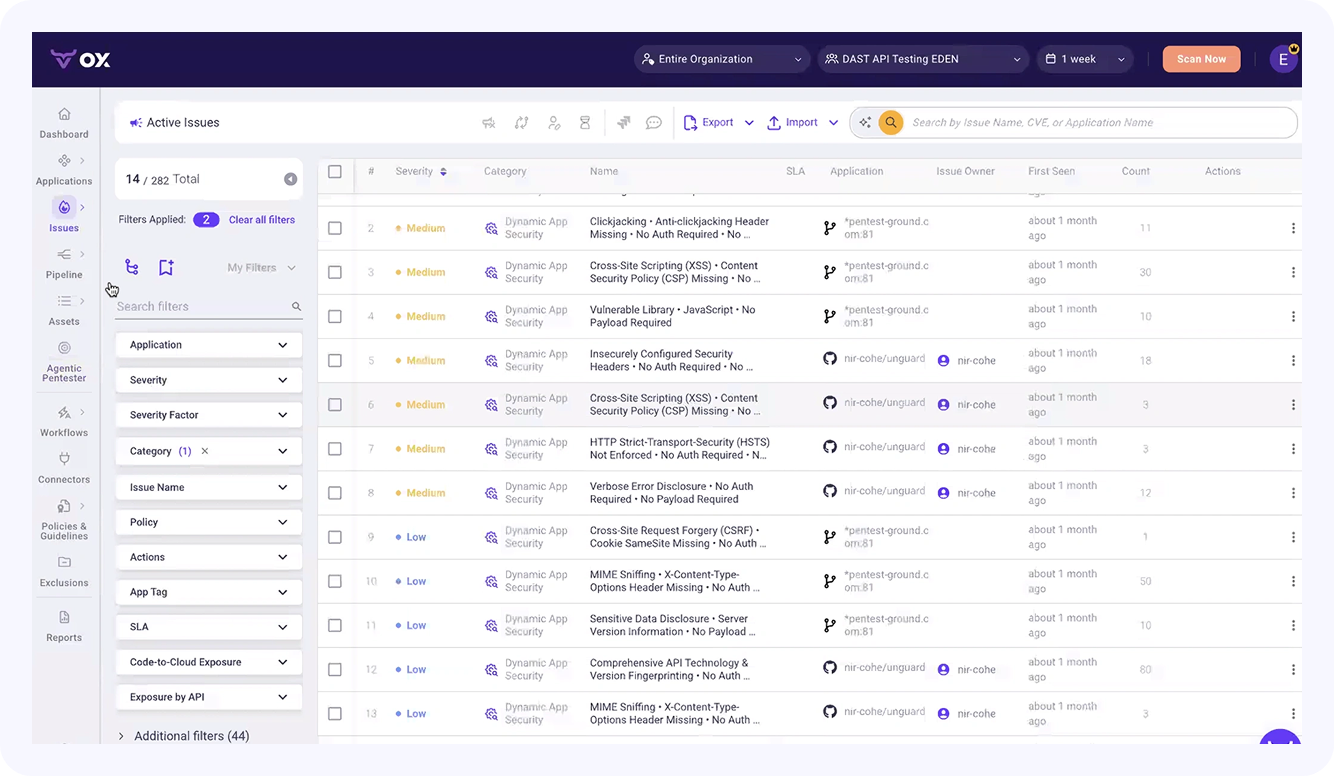
Task: Select checkbox for issue row 13
Action: point(335,713)
